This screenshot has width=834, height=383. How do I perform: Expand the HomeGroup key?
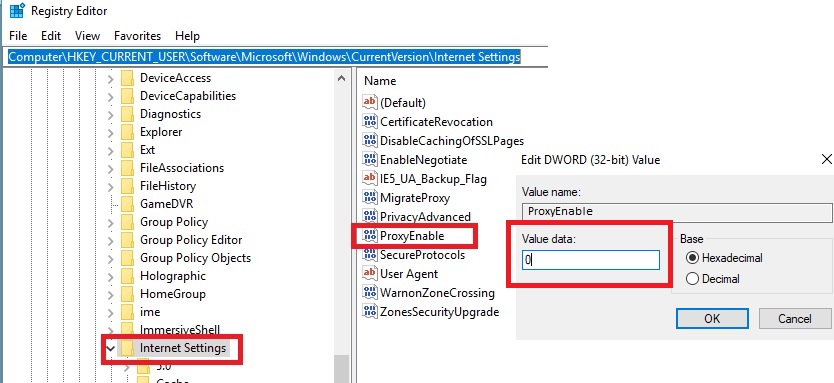[110, 294]
